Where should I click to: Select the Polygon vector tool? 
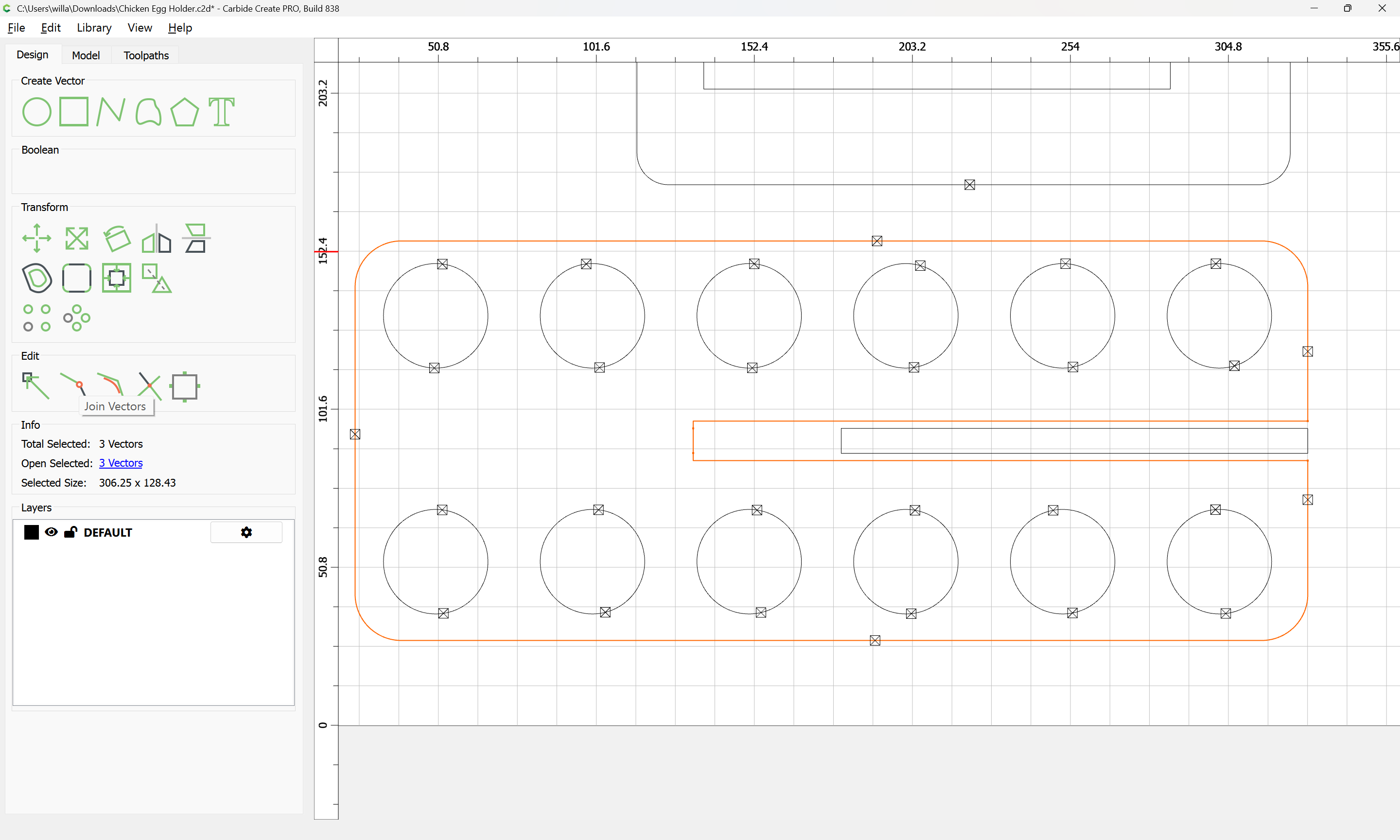pyautogui.click(x=184, y=111)
